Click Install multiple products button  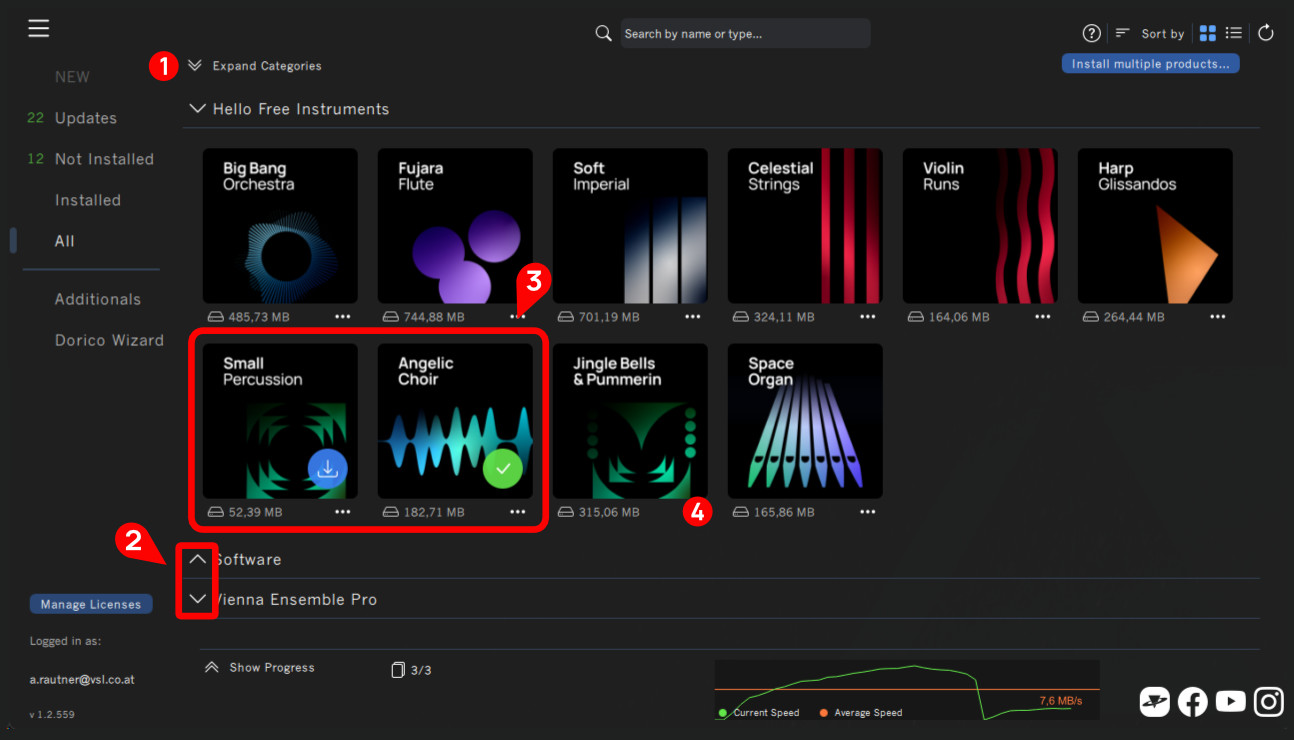pyautogui.click(x=1150, y=64)
